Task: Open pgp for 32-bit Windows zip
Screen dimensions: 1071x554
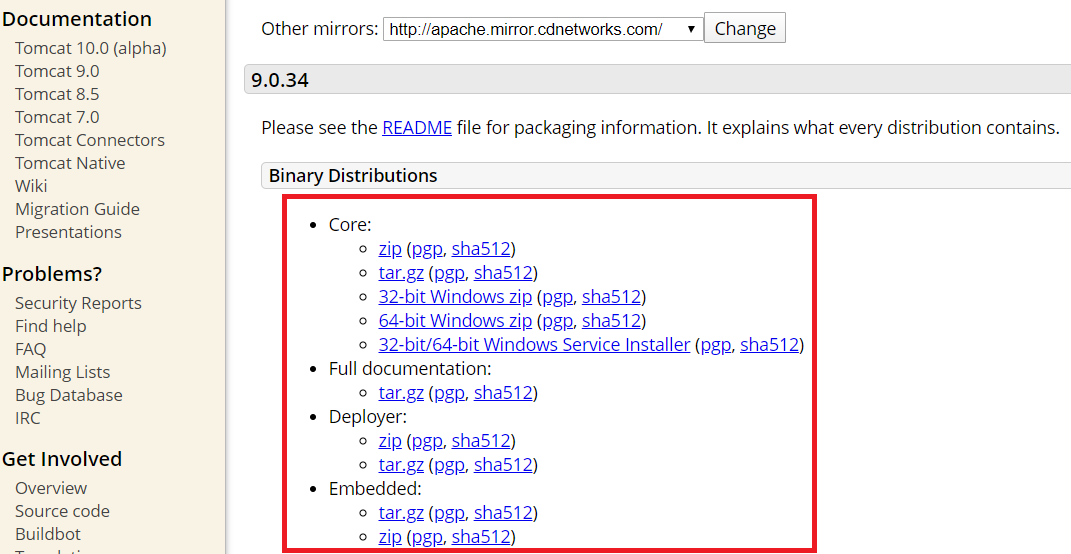Action: pos(558,297)
